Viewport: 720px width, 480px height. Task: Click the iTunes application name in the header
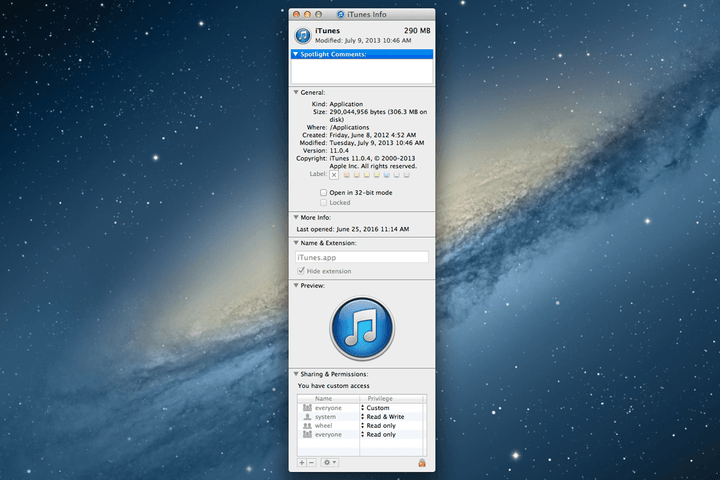(327, 31)
